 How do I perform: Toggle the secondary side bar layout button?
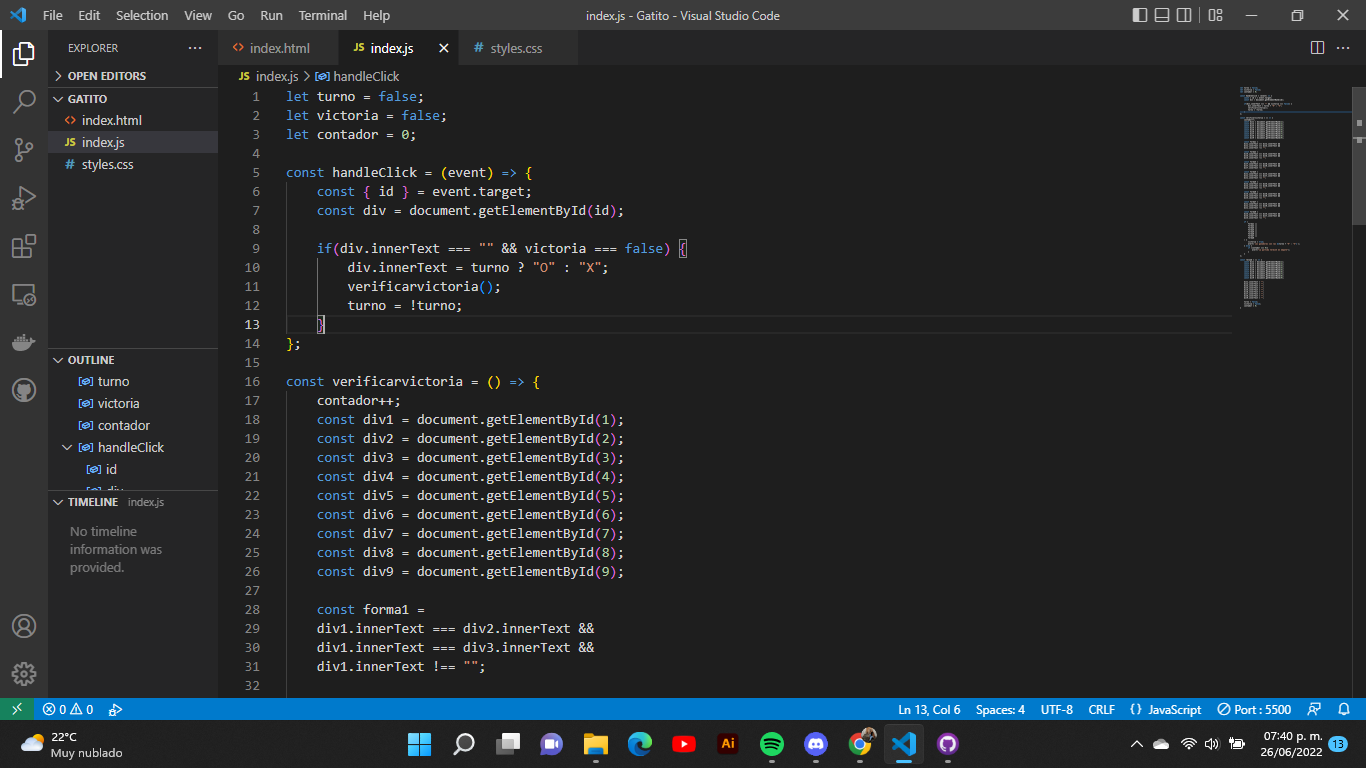click(1184, 15)
